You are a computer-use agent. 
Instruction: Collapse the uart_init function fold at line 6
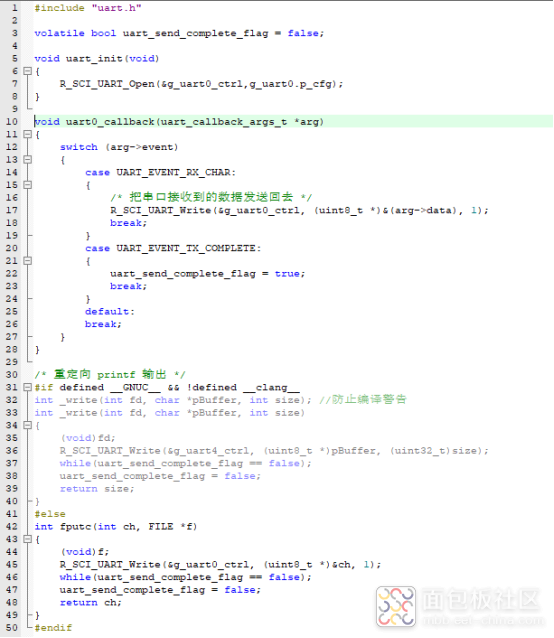point(28,71)
